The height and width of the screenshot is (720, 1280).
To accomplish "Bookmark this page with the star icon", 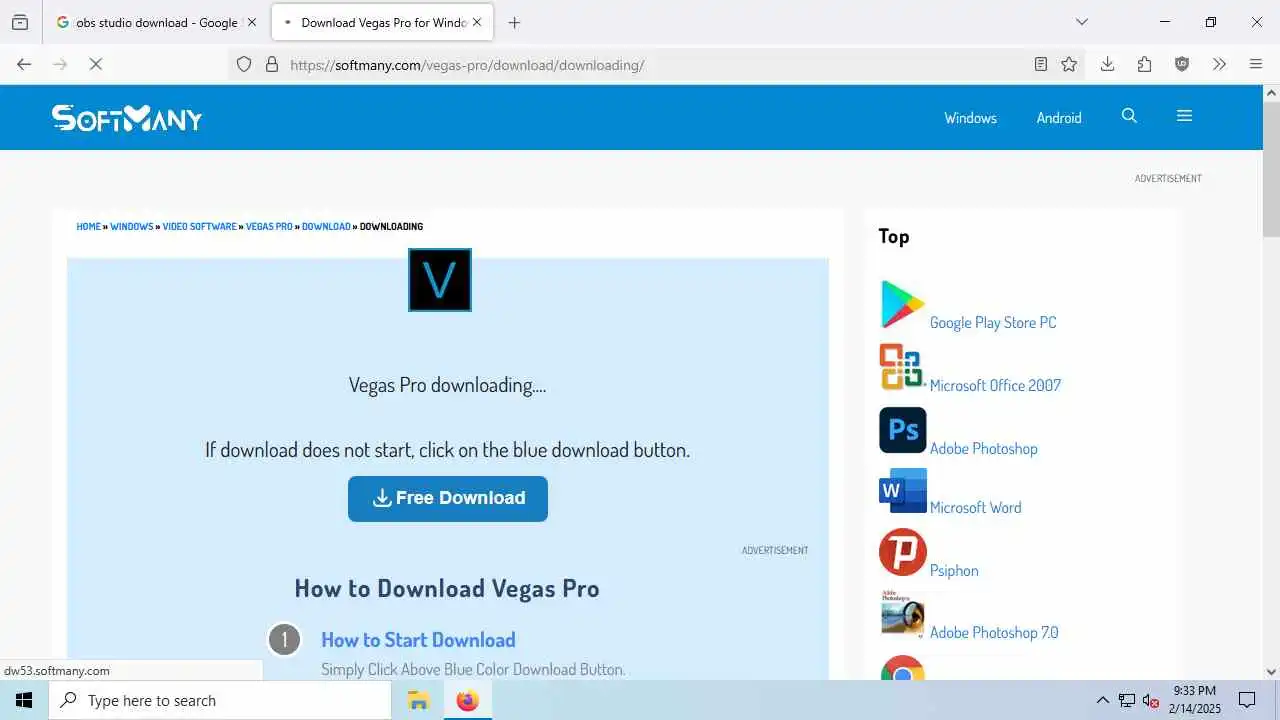I will coord(1069,64).
